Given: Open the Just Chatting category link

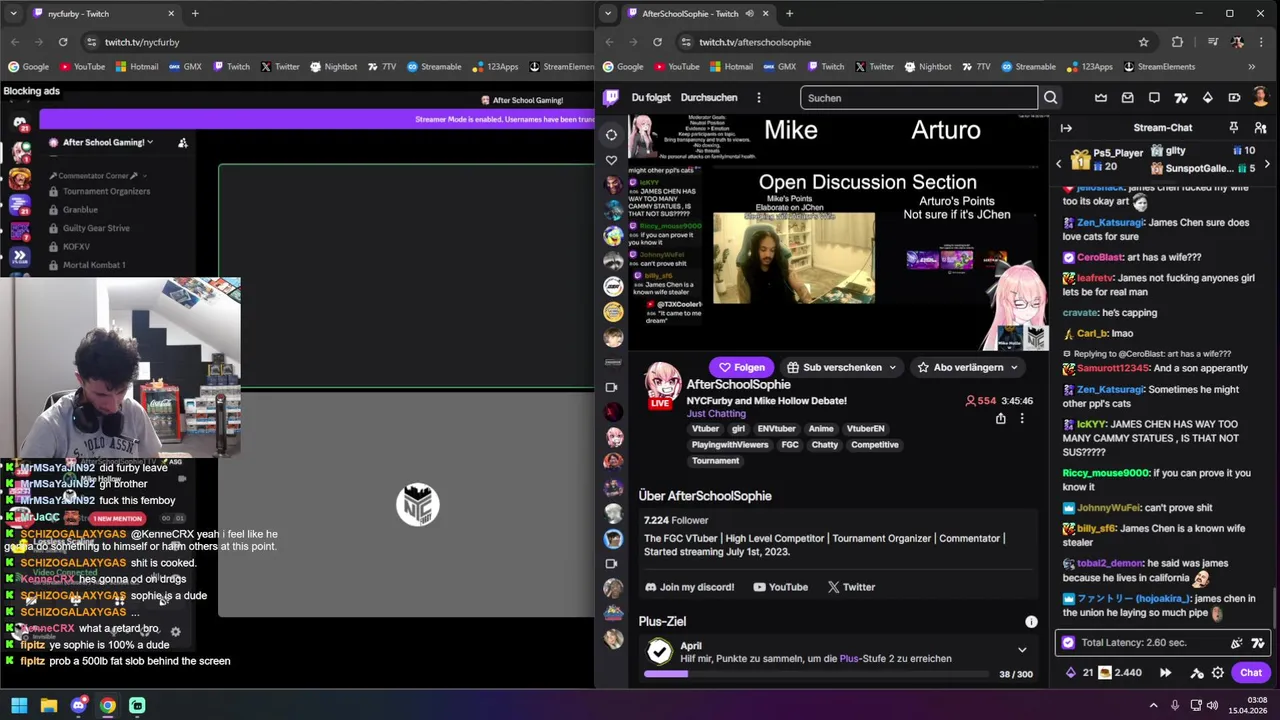Looking at the screenshot, I should click(716, 413).
